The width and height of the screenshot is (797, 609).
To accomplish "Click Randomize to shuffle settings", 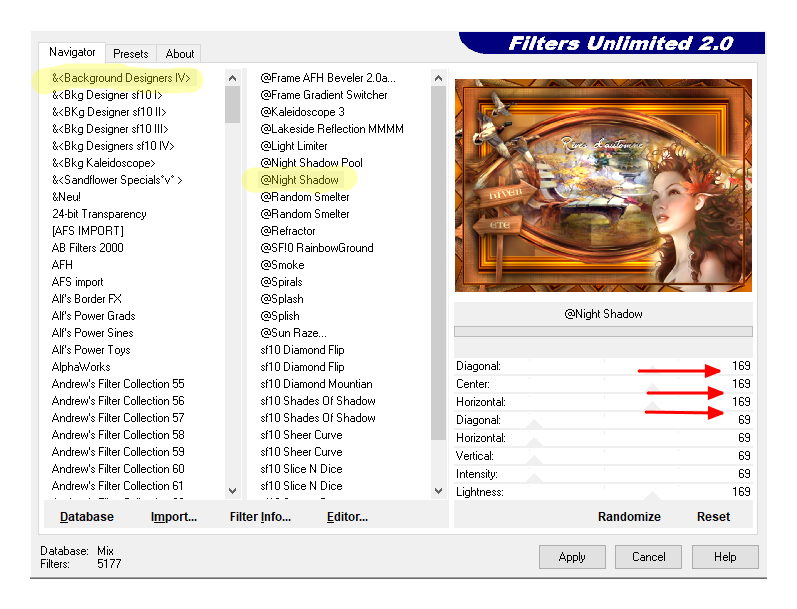I will pyautogui.click(x=629, y=516).
